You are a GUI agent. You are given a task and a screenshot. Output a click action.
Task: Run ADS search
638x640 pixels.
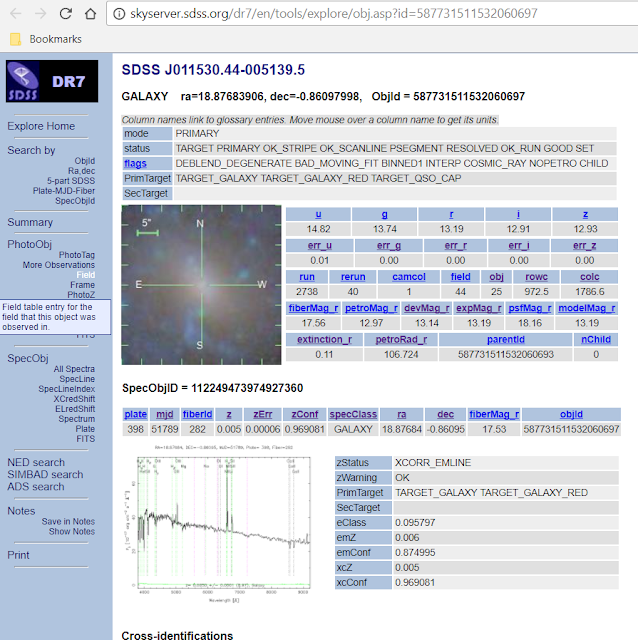[36, 487]
